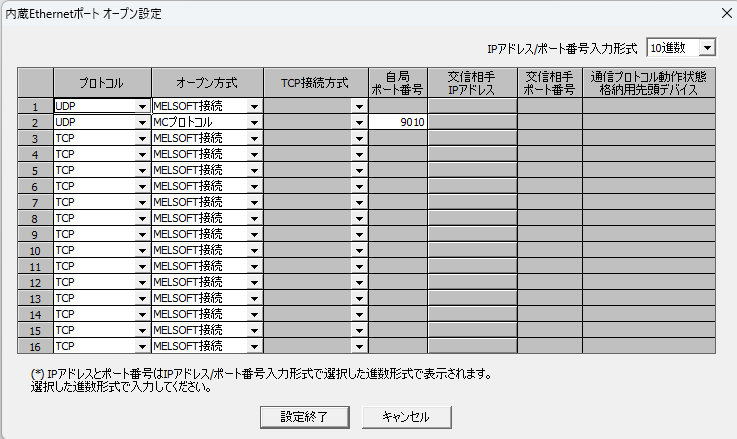
Task: Open the open-method dropdown in row 2
Action: point(255,122)
